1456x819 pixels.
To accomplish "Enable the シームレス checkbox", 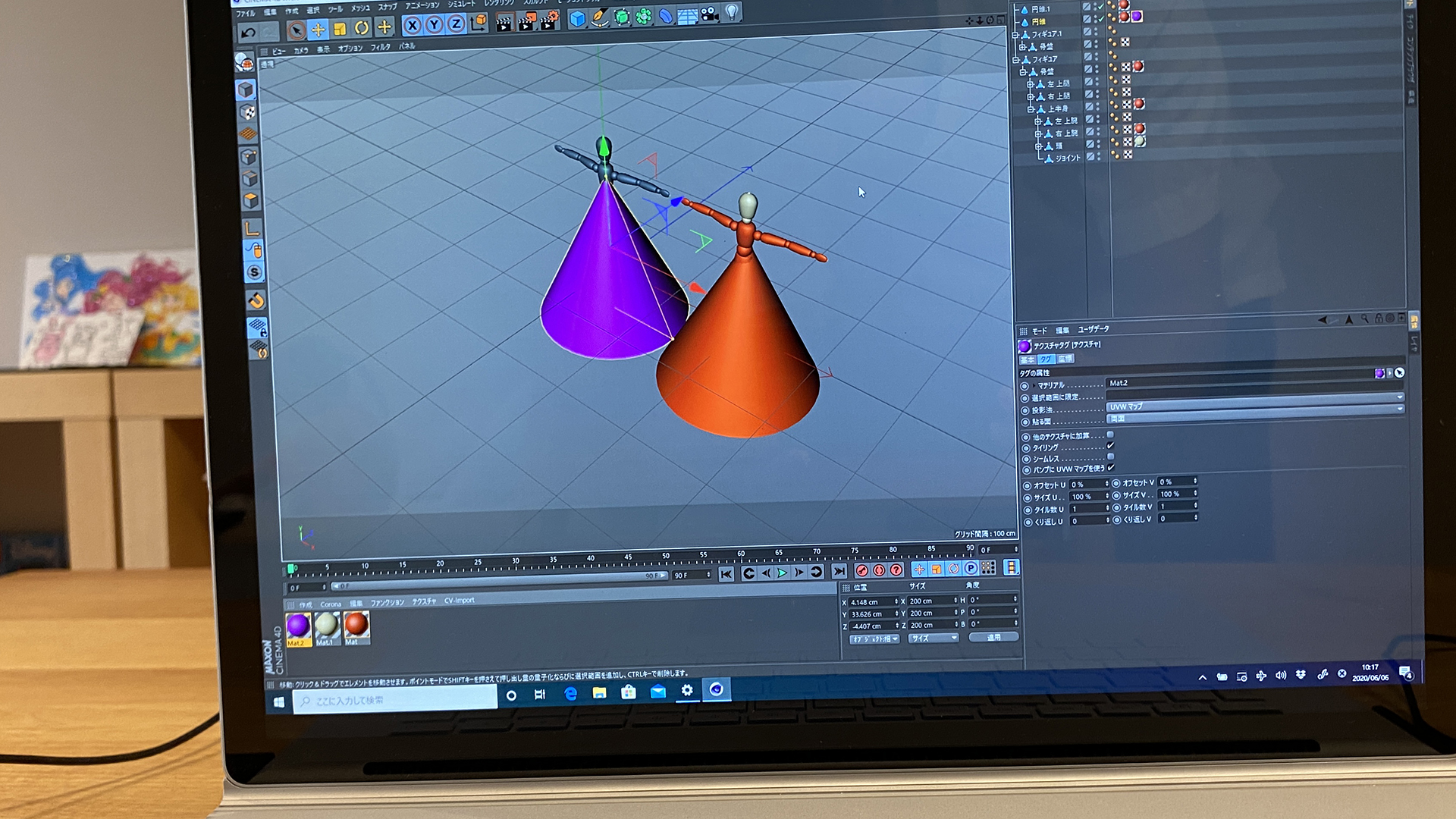I will [1110, 457].
